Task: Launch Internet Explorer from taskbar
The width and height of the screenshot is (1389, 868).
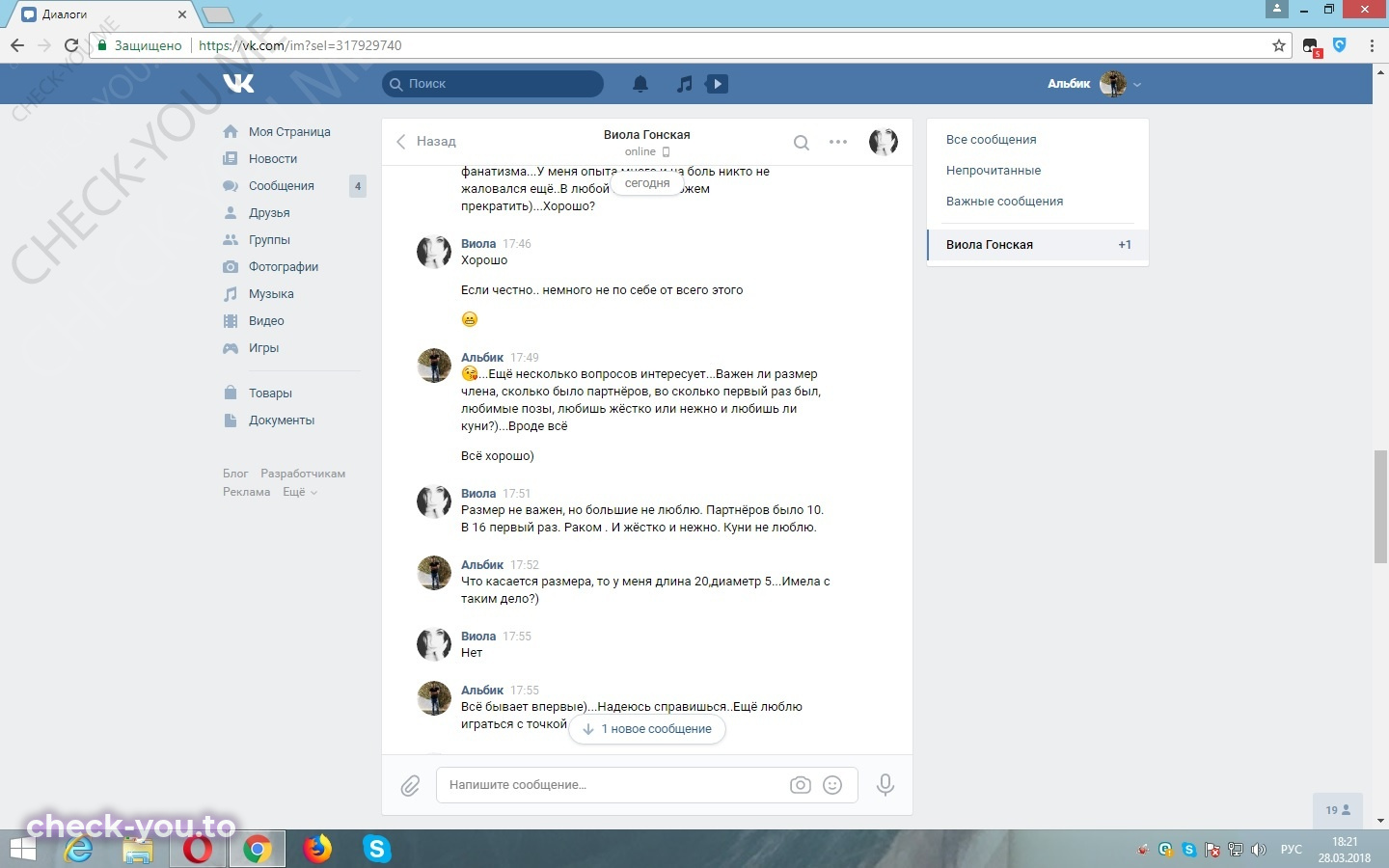Action: (x=78, y=849)
